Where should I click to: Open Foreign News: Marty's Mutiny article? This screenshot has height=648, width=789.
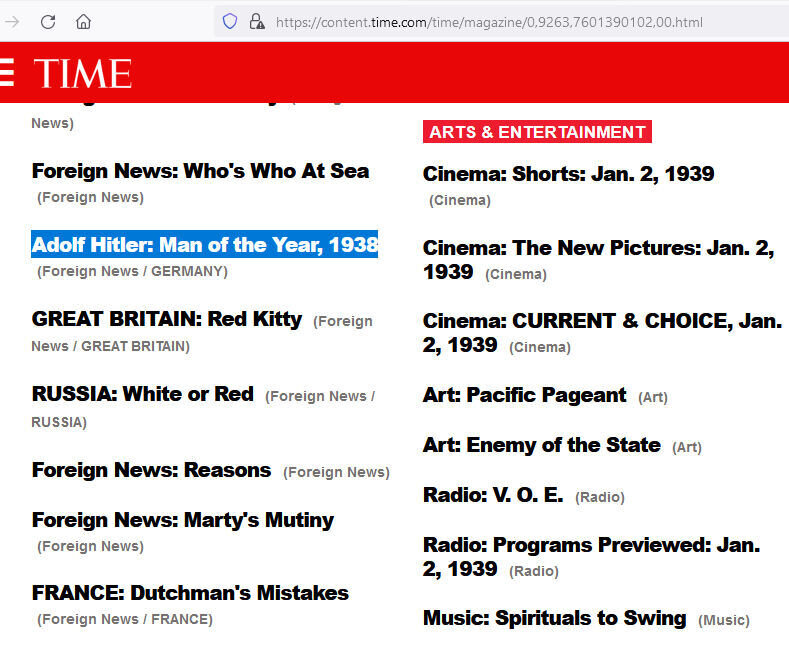(183, 520)
